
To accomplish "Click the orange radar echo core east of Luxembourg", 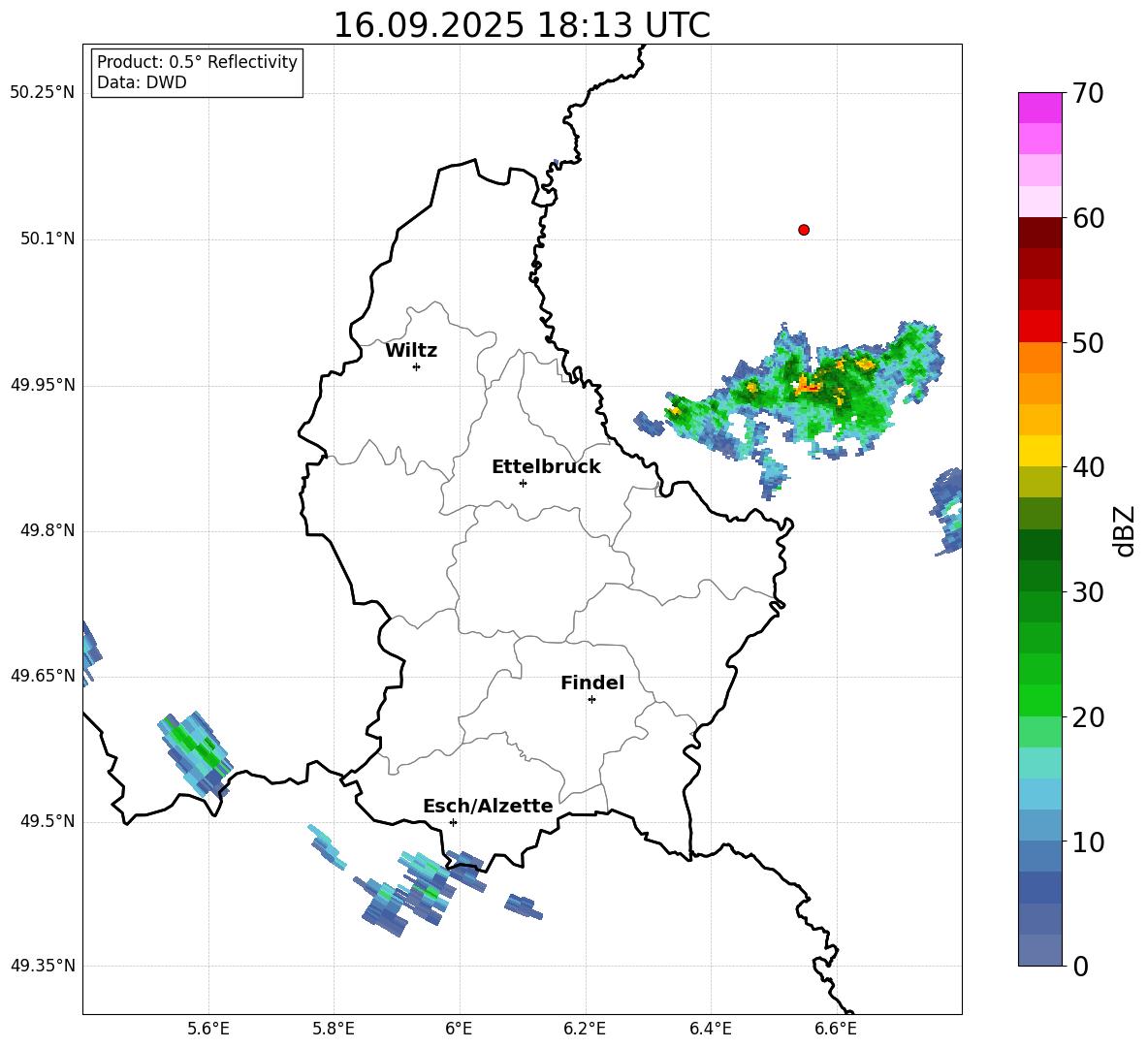I will point(809,386).
